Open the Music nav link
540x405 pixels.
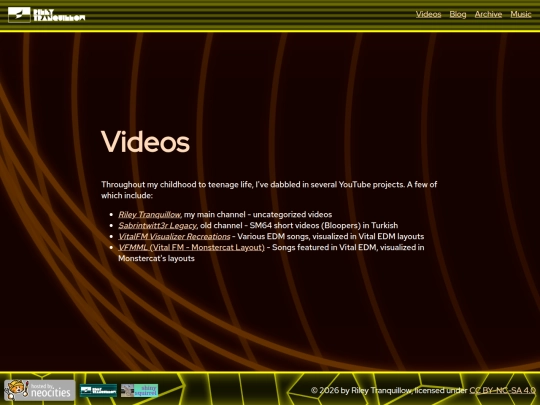pyautogui.click(x=521, y=14)
